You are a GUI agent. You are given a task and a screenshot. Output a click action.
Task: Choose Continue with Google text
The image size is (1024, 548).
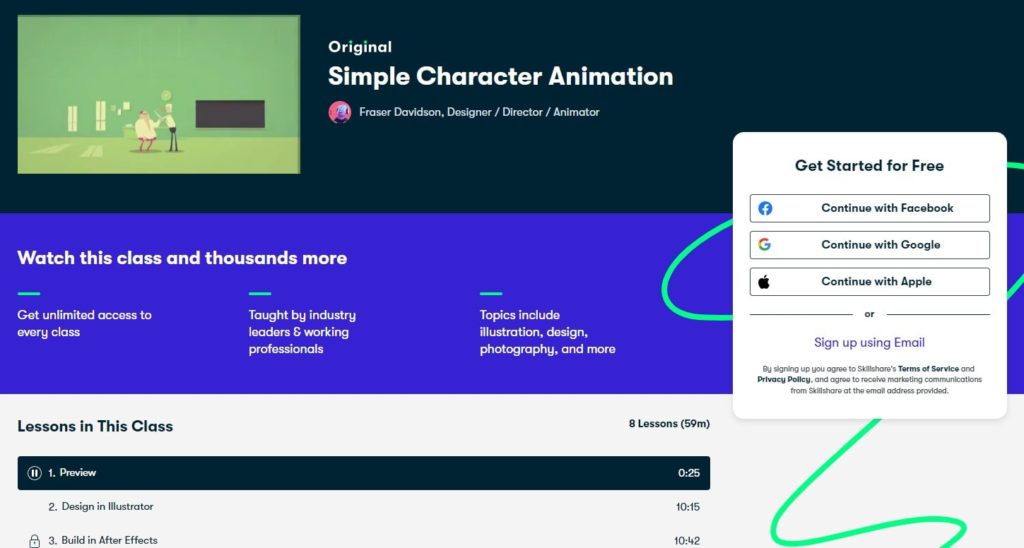[x=880, y=245]
